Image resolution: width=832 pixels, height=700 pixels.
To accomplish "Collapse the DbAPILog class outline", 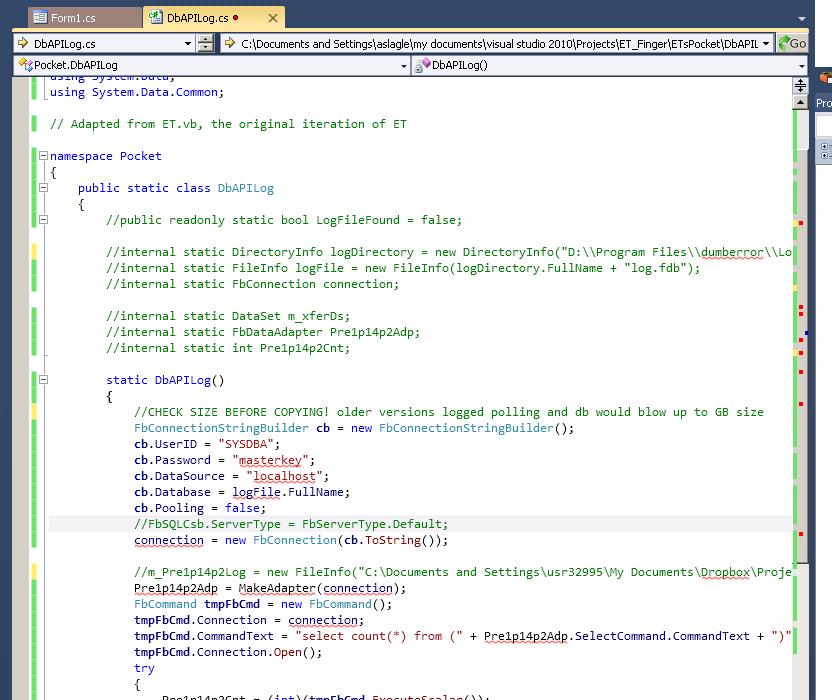I will pos(44,187).
